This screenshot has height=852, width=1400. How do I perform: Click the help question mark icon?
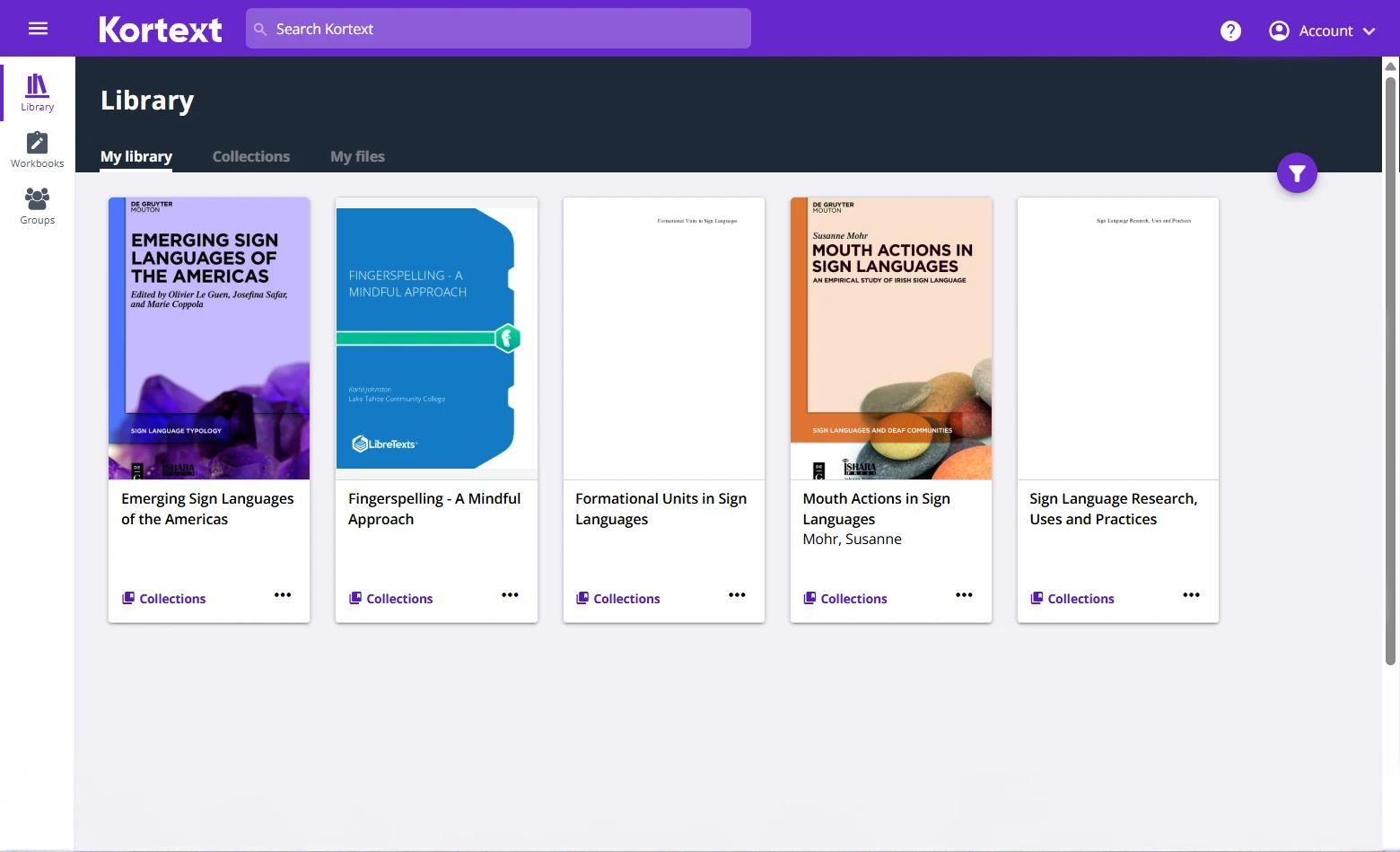[1229, 31]
